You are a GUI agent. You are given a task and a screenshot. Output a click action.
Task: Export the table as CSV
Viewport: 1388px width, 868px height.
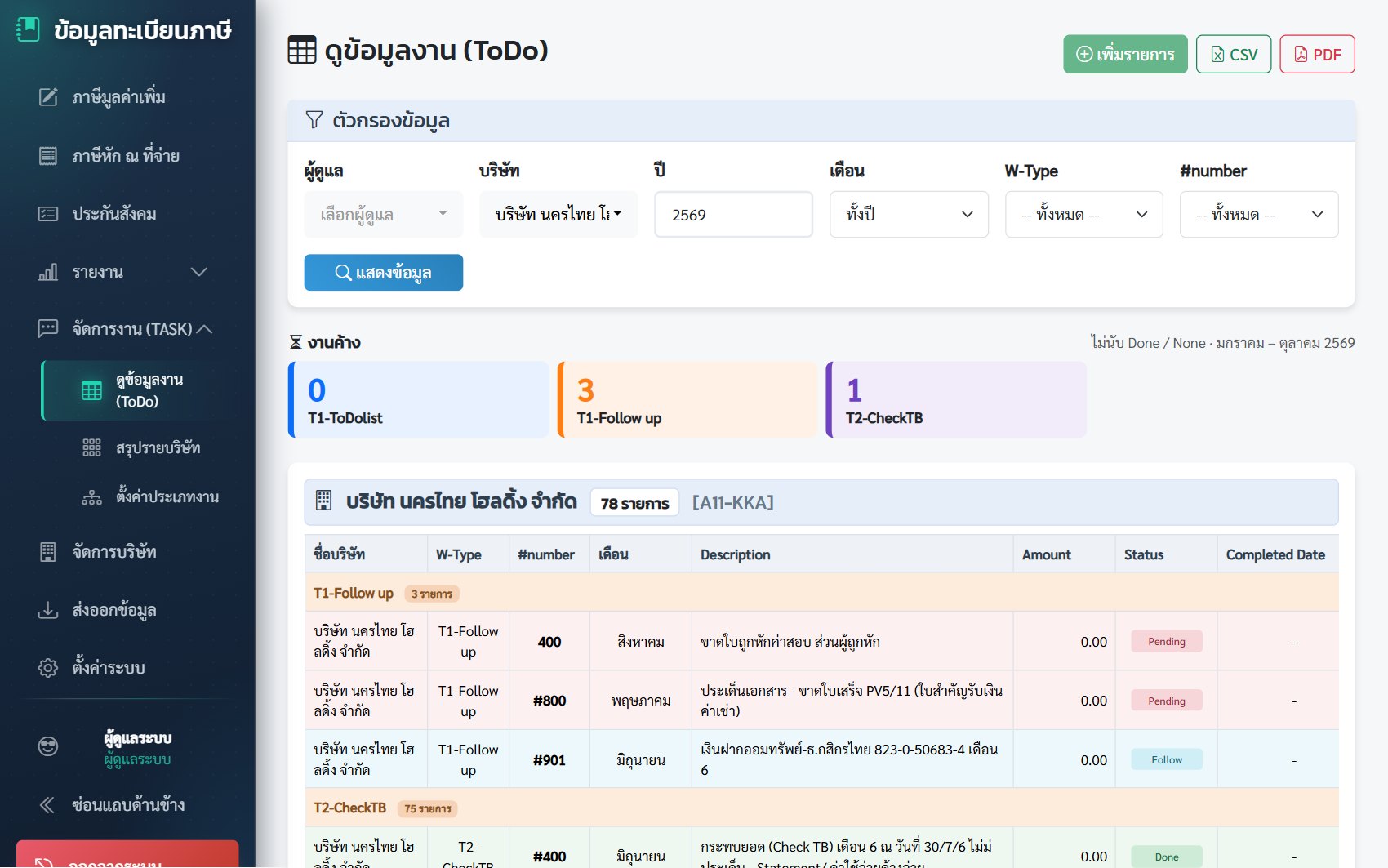click(1233, 54)
